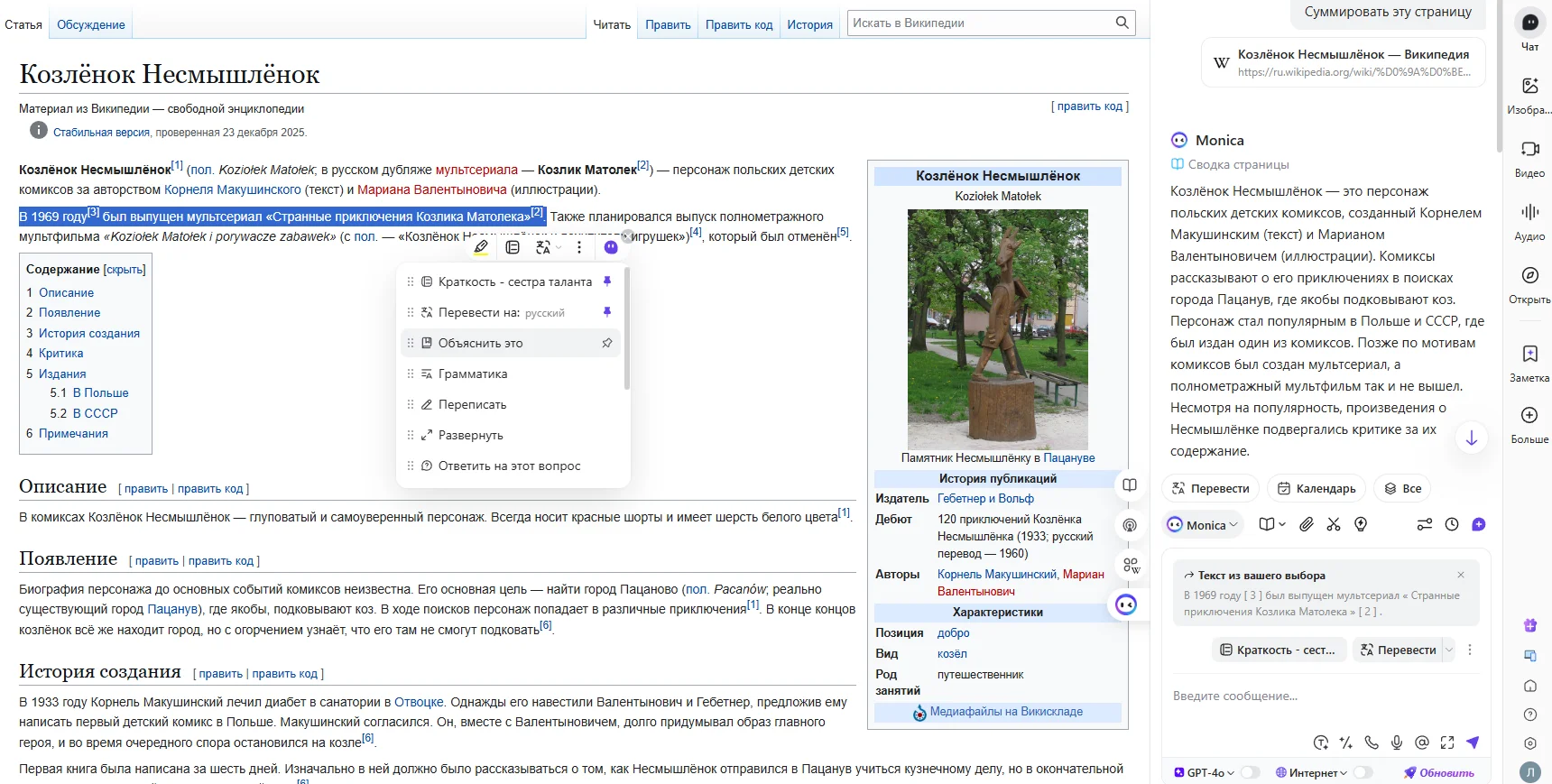Click the gift icon in Monica sidebar
Image resolution: width=1552 pixels, height=784 pixels.
click(1530, 625)
